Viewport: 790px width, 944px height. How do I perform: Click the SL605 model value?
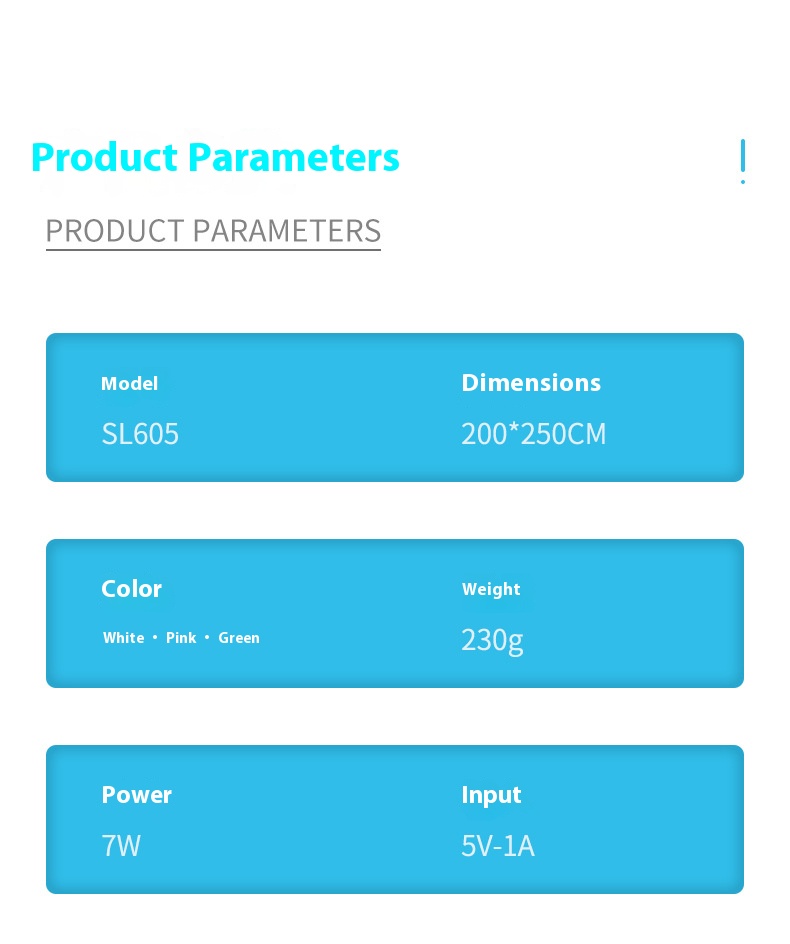click(140, 433)
